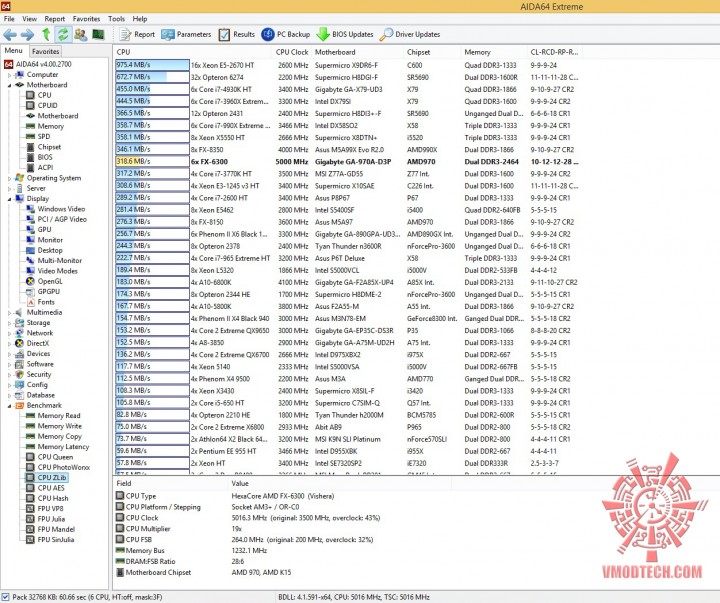The image size is (720, 603).
Task: Collapse the Display tree node
Action: pos(9,199)
